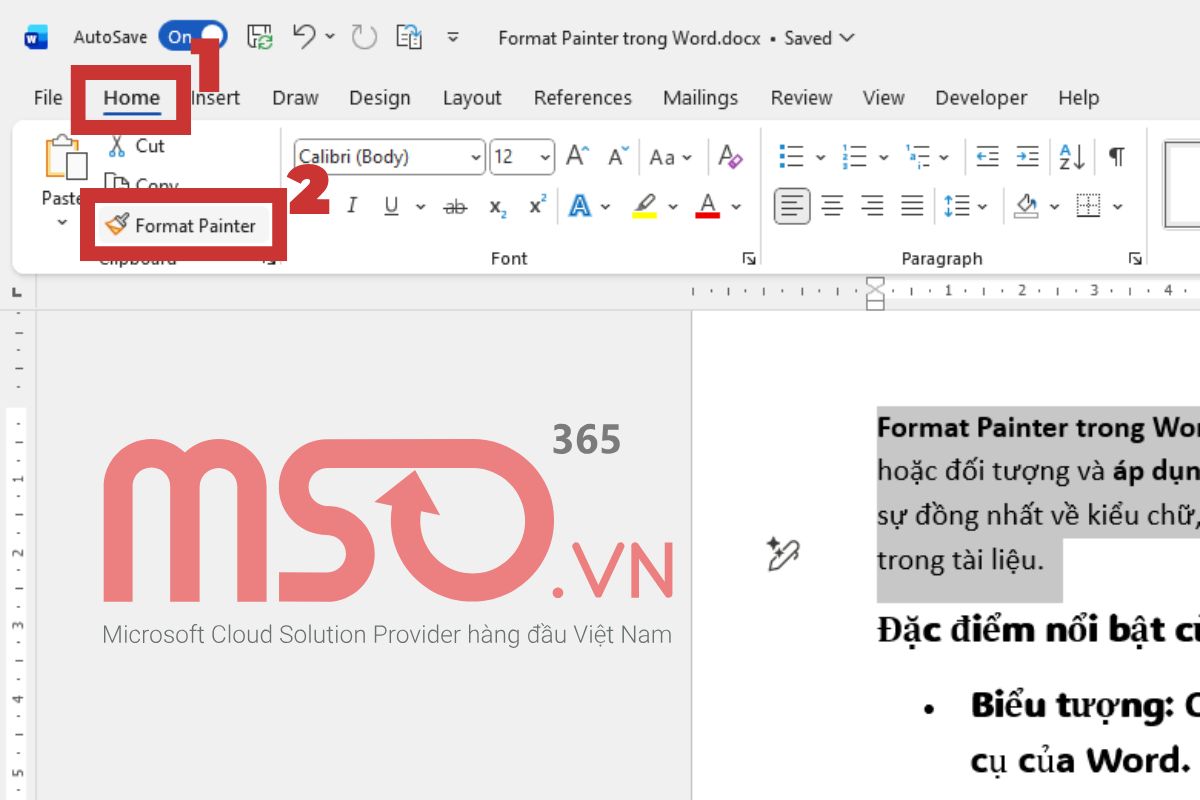The height and width of the screenshot is (800, 1200).
Task: Open underline style dropdown arrow
Action: pyautogui.click(x=421, y=207)
